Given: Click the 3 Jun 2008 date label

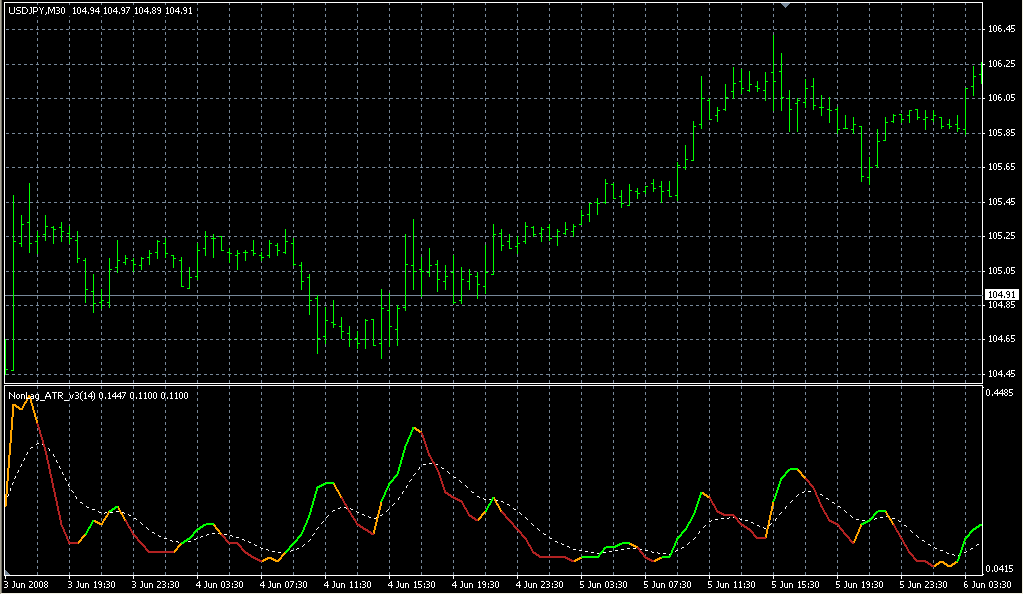Looking at the screenshot, I should 27,584.
